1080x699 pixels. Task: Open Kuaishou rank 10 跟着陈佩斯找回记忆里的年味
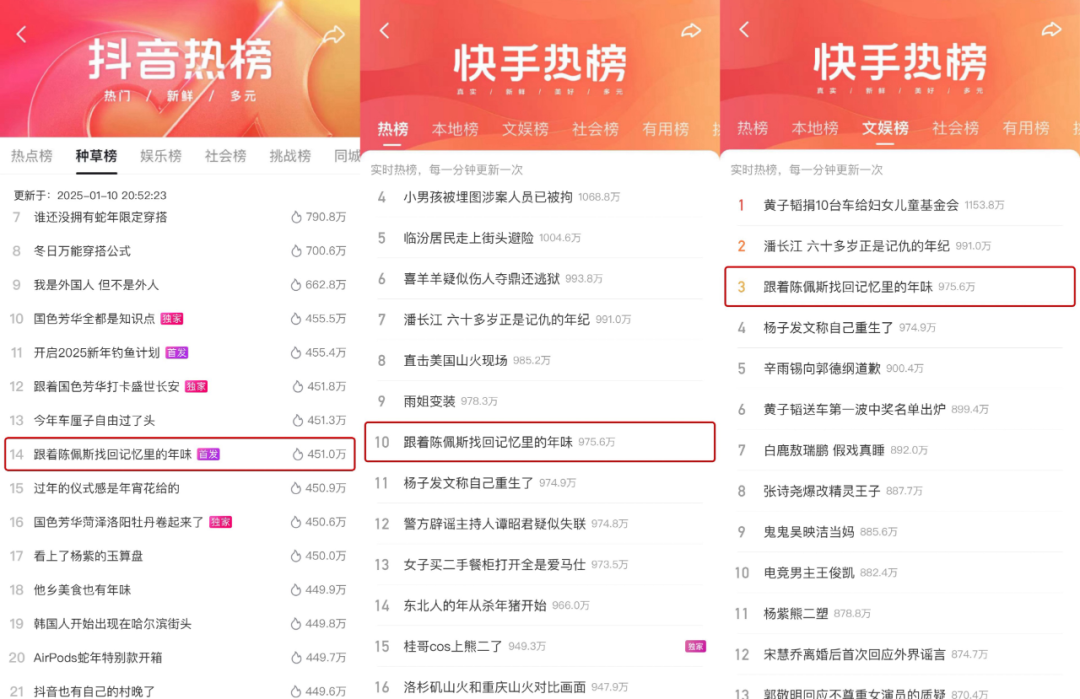pos(539,441)
